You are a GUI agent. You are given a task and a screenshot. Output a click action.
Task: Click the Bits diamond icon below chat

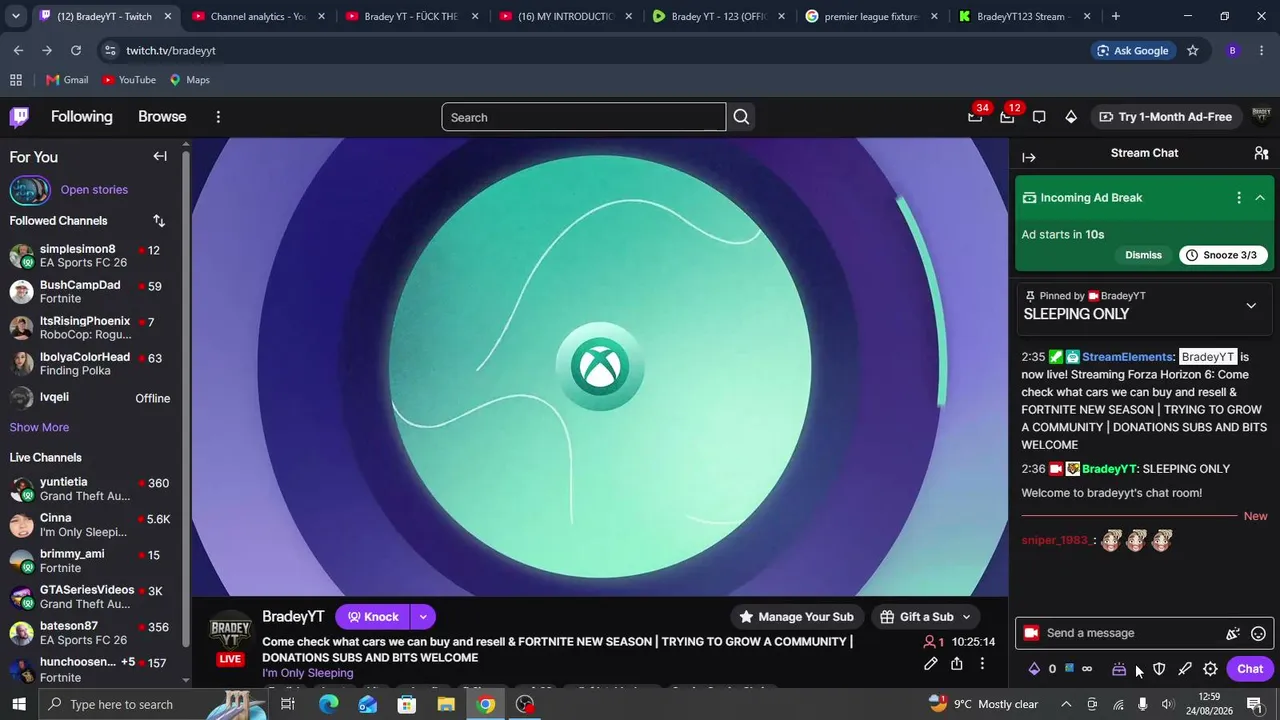[x=1034, y=669]
